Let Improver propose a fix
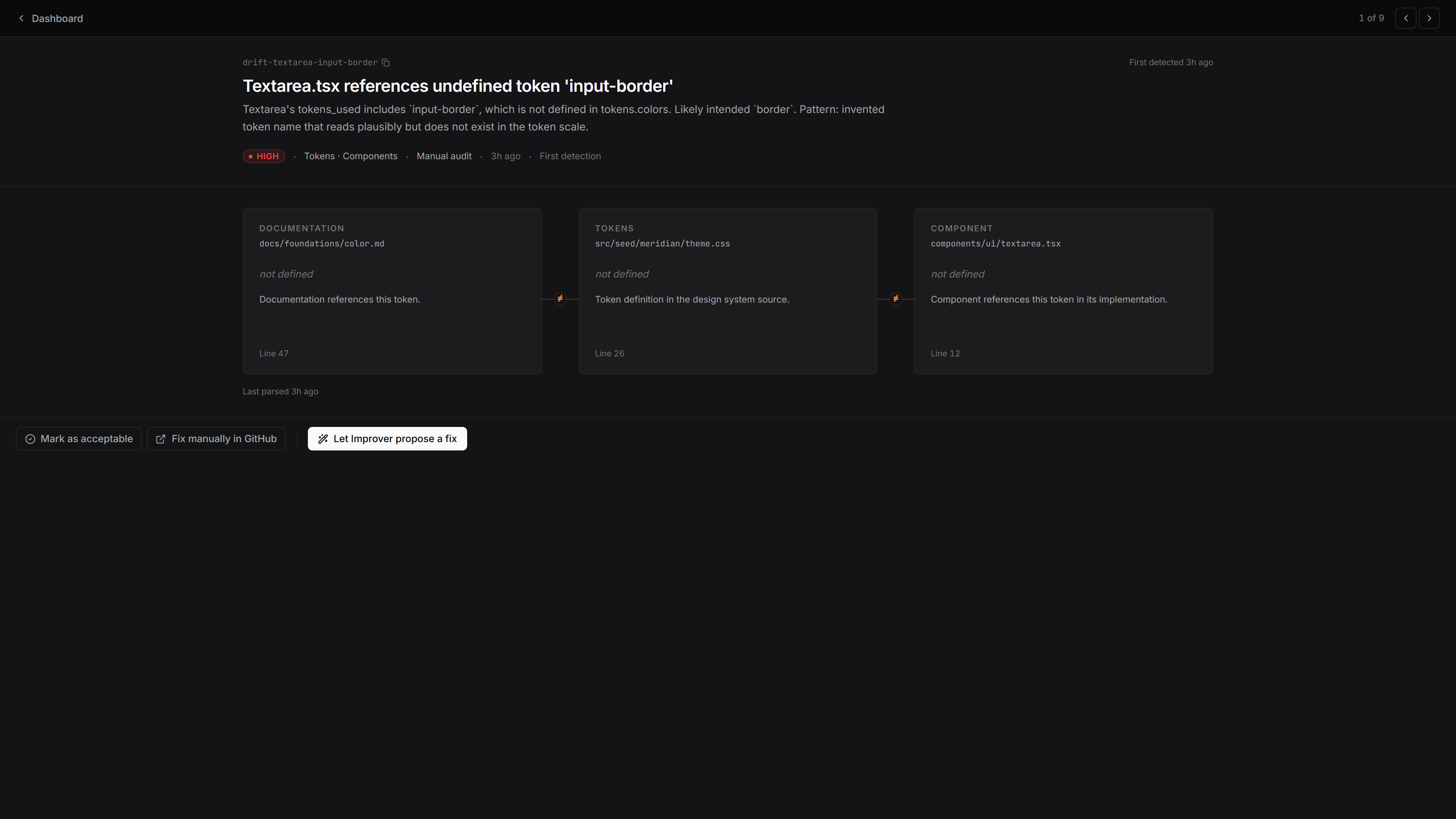The width and height of the screenshot is (1456, 819). coord(387,439)
